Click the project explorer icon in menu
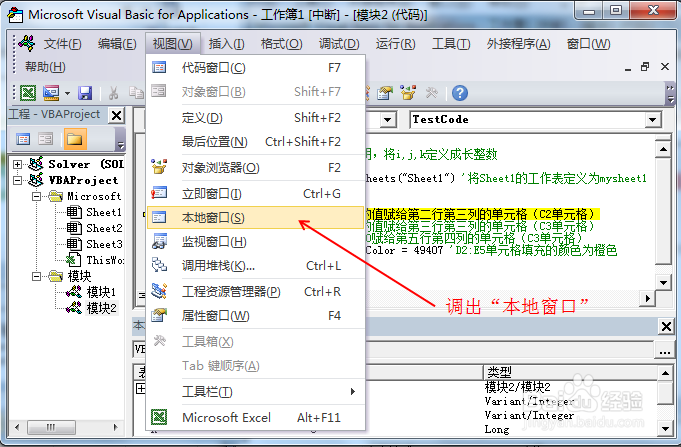 pos(159,291)
